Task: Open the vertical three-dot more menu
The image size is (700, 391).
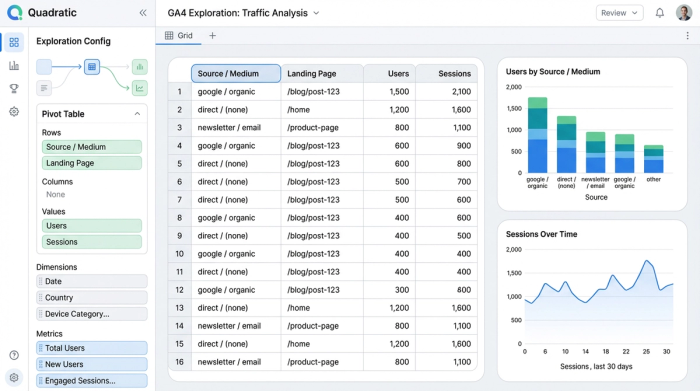Action: pos(688,36)
